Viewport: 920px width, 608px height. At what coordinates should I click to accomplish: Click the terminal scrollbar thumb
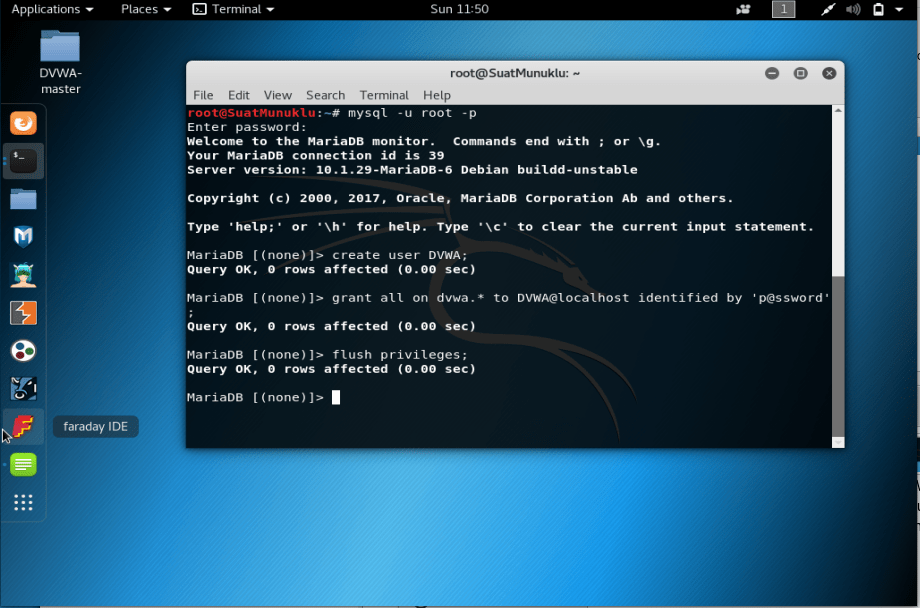(x=838, y=357)
